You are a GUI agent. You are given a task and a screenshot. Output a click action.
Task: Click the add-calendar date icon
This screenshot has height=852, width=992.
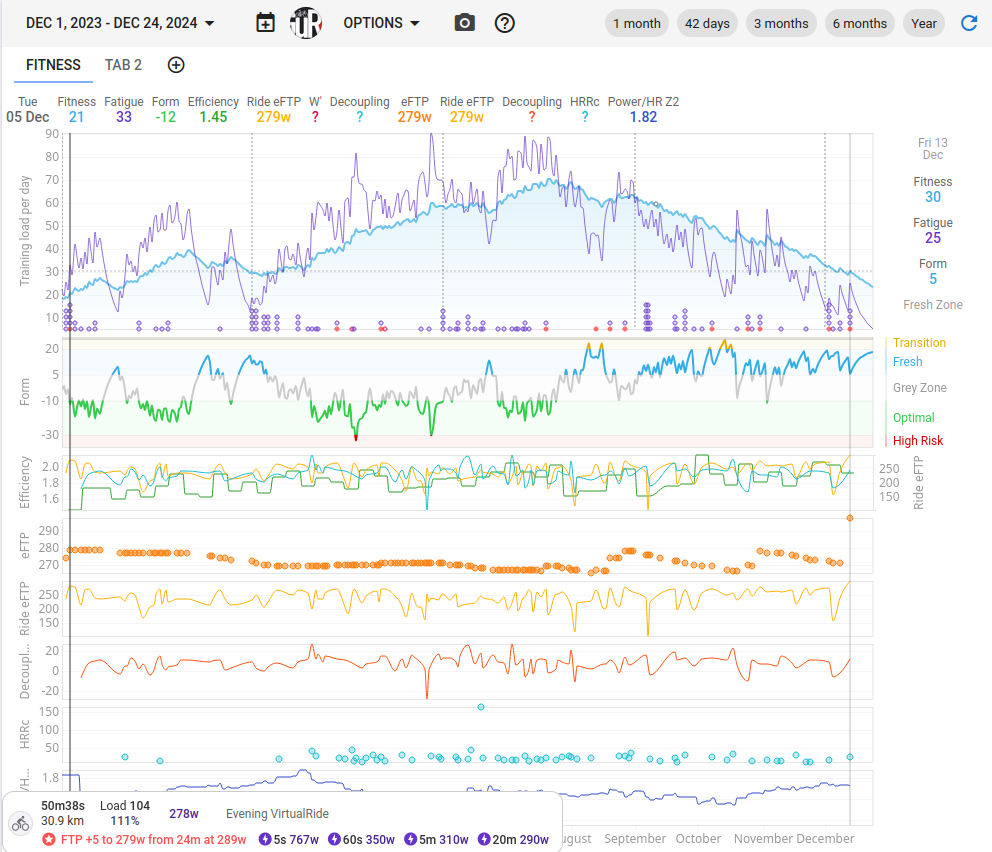click(265, 23)
